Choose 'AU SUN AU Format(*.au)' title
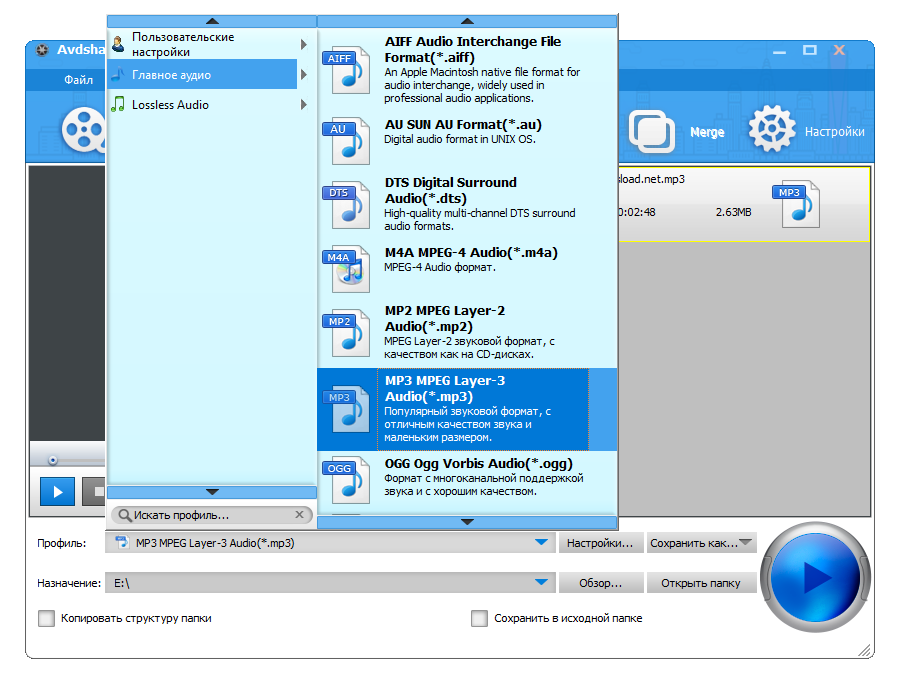Image resolution: width=906 pixels, height=696 pixels. pos(463,125)
